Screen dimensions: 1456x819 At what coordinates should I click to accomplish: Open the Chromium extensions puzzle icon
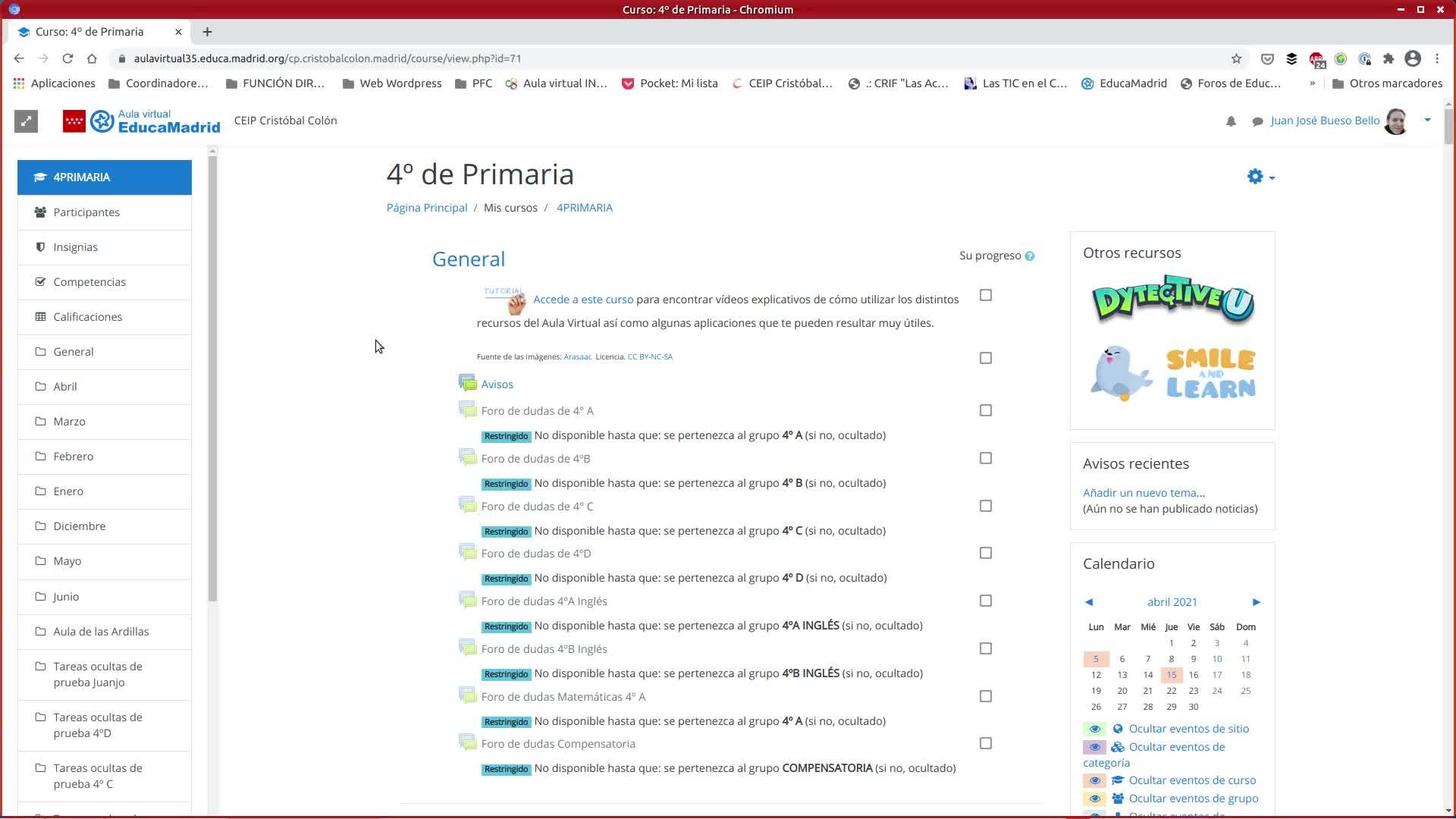(x=1389, y=58)
